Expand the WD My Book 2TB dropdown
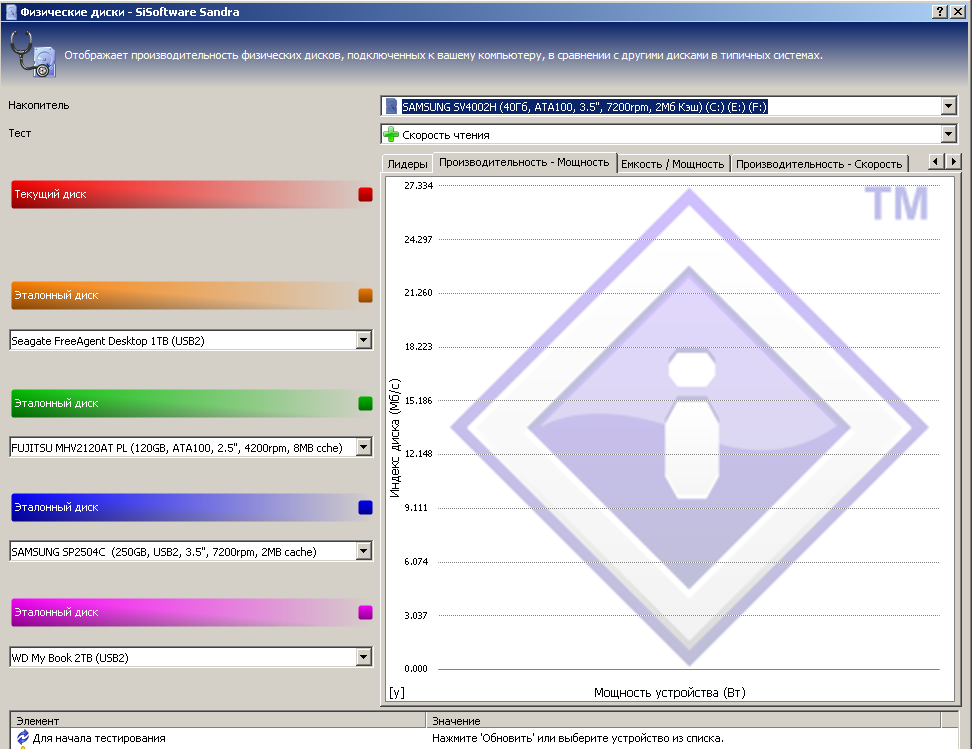The image size is (972, 749). (x=363, y=657)
